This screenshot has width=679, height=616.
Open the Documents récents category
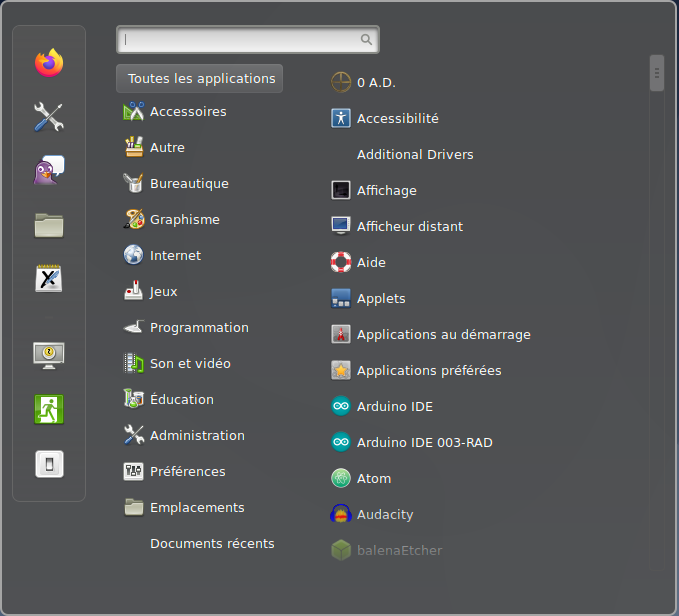point(212,543)
